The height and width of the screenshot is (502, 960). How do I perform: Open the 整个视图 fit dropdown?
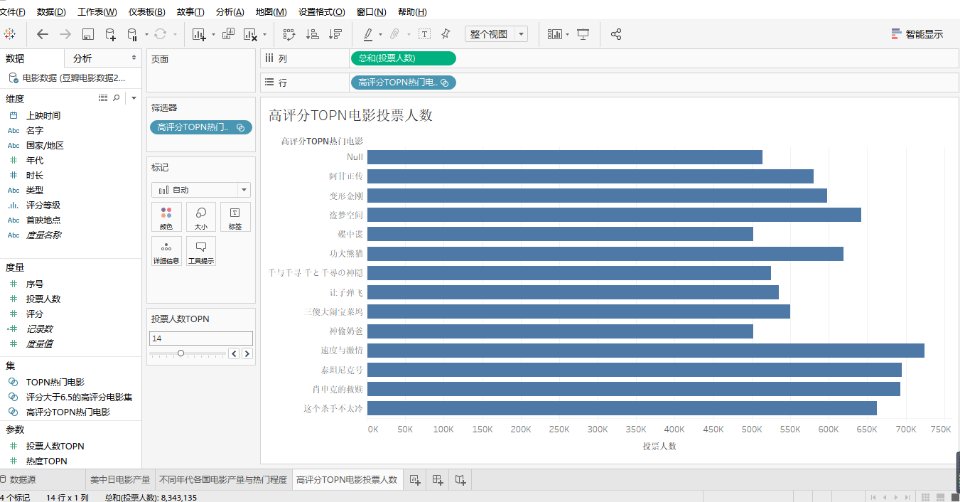496,34
